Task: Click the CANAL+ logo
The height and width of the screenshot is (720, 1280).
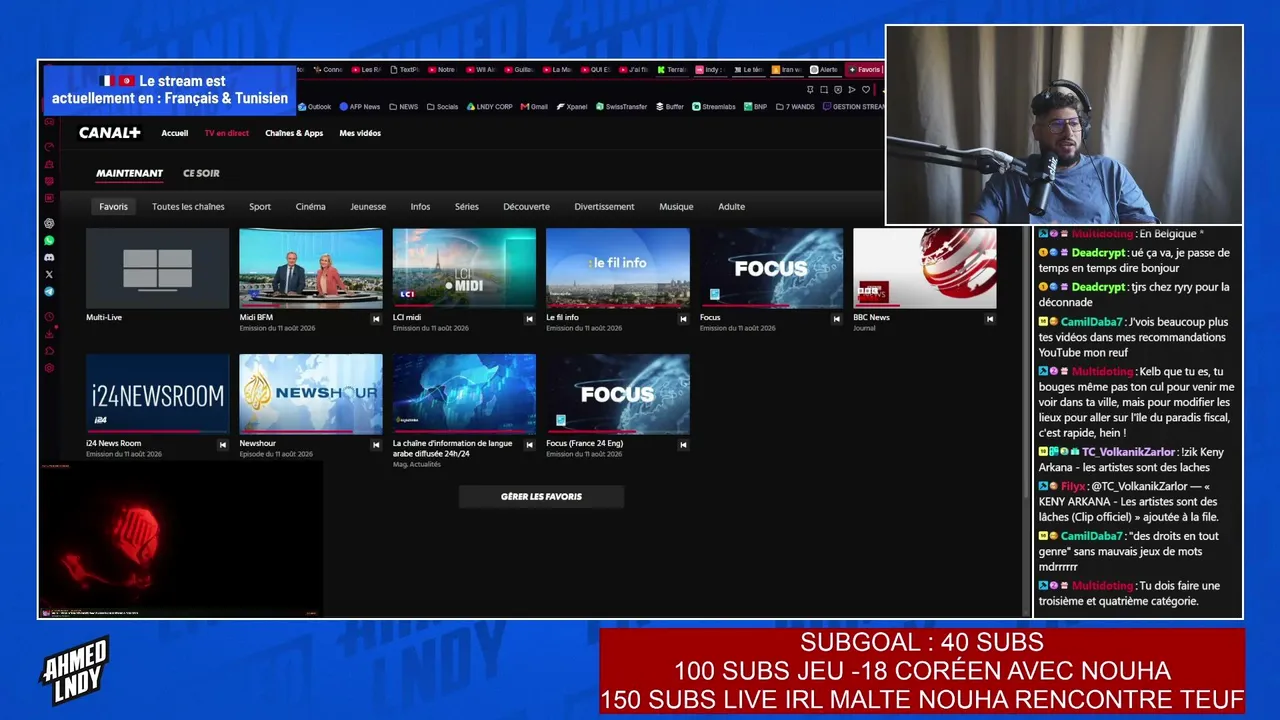Action: tap(110, 133)
